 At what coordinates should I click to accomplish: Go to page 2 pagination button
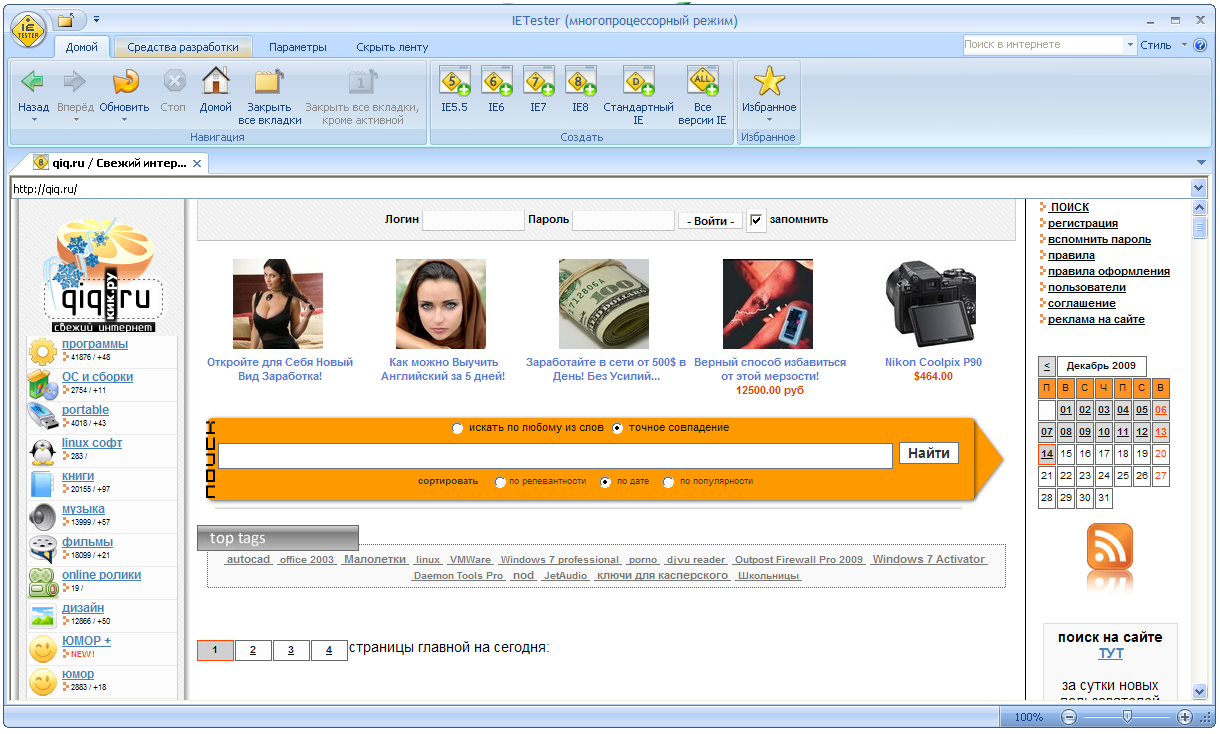[x=253, y=650]
